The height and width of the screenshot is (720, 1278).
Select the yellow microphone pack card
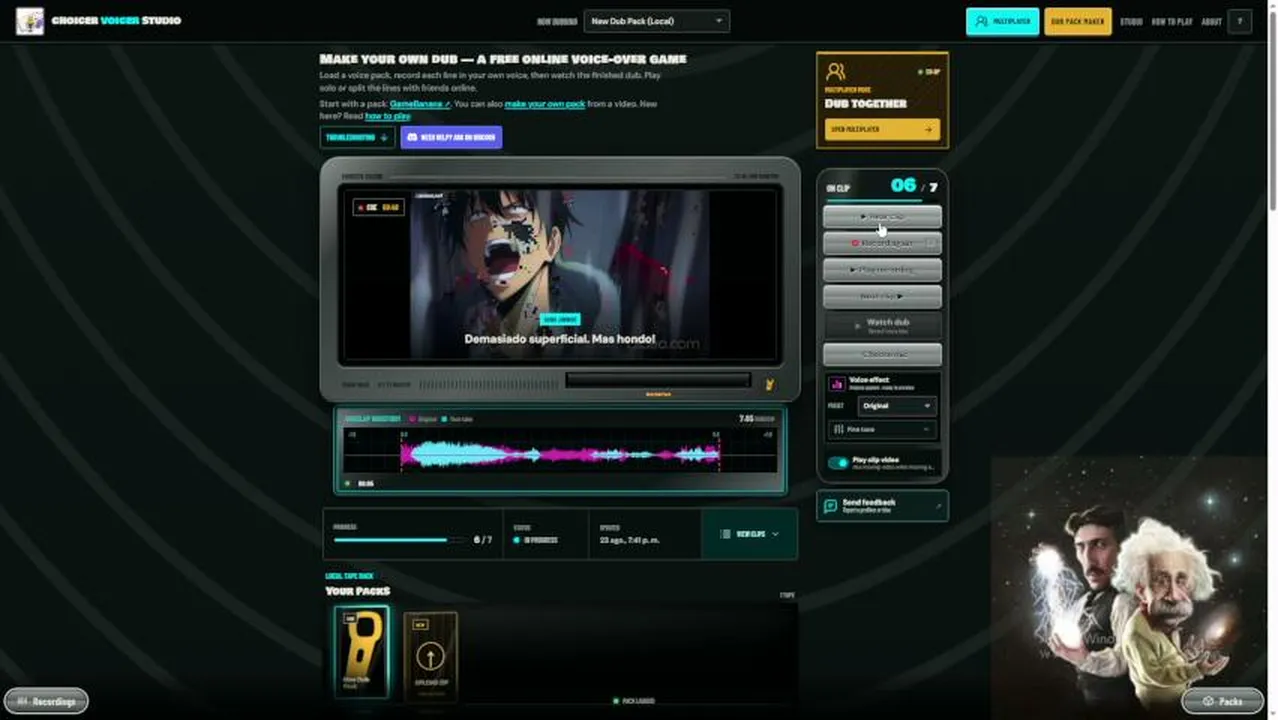(361, 651)
